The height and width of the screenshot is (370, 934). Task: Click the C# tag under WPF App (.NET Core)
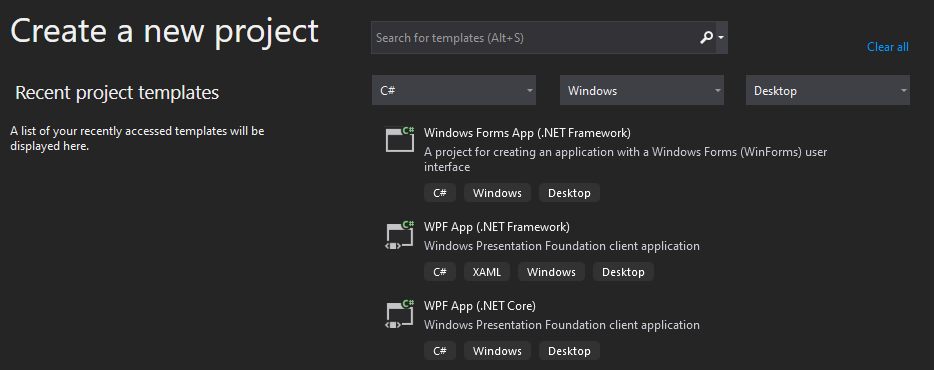[440, 351]
